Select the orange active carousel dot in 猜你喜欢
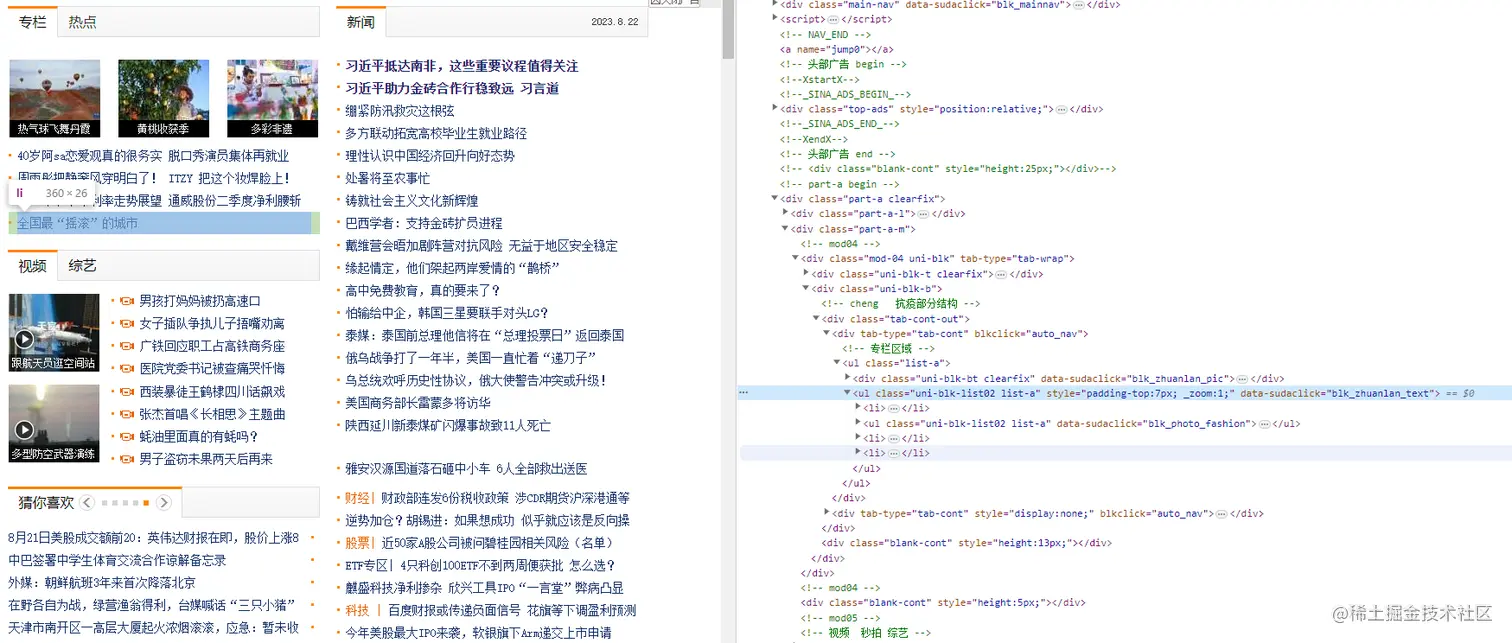 pyautogui.click(x=146, y=502)
